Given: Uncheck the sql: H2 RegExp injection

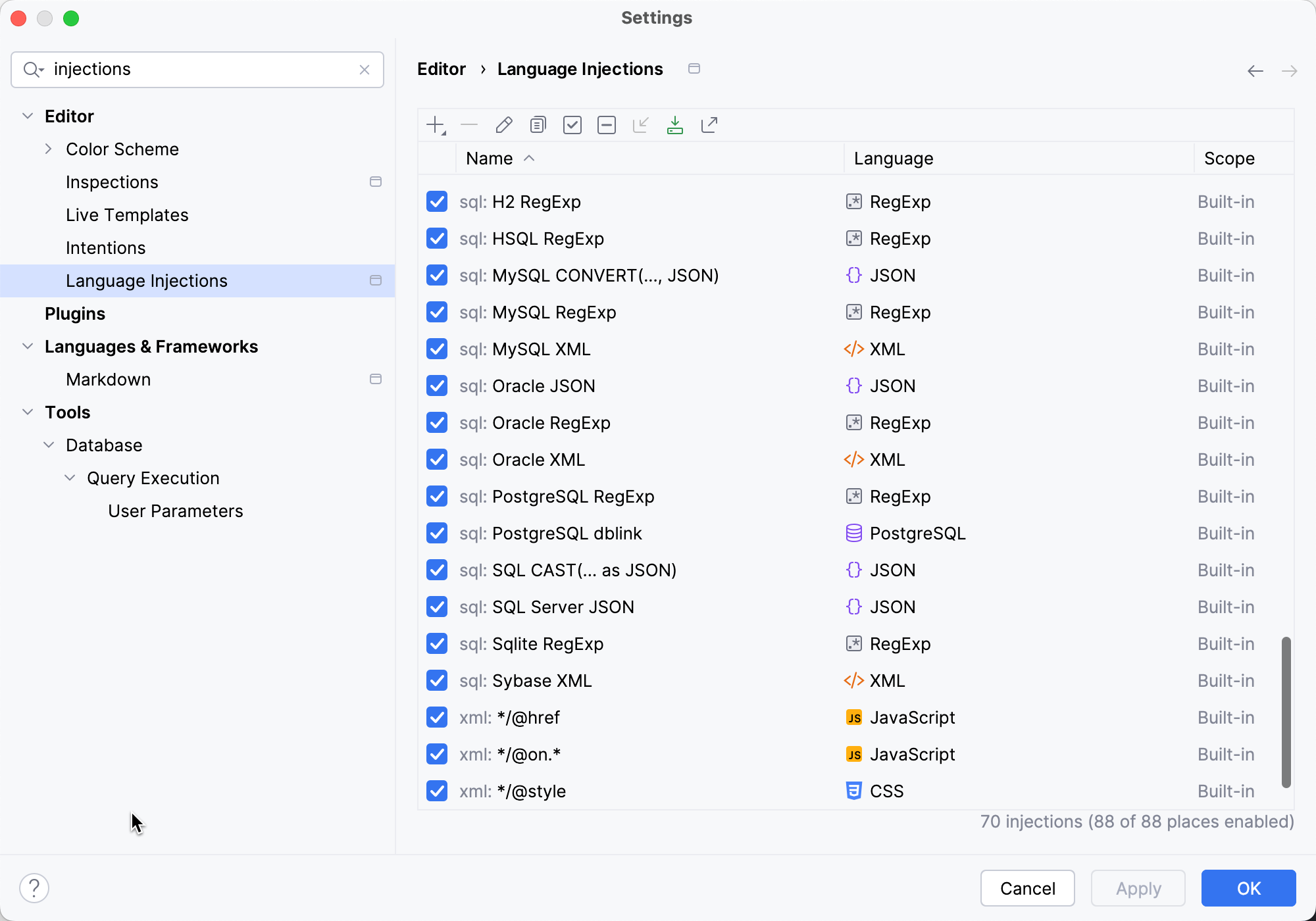Looking at the screenshot, I should coord(436,201).
